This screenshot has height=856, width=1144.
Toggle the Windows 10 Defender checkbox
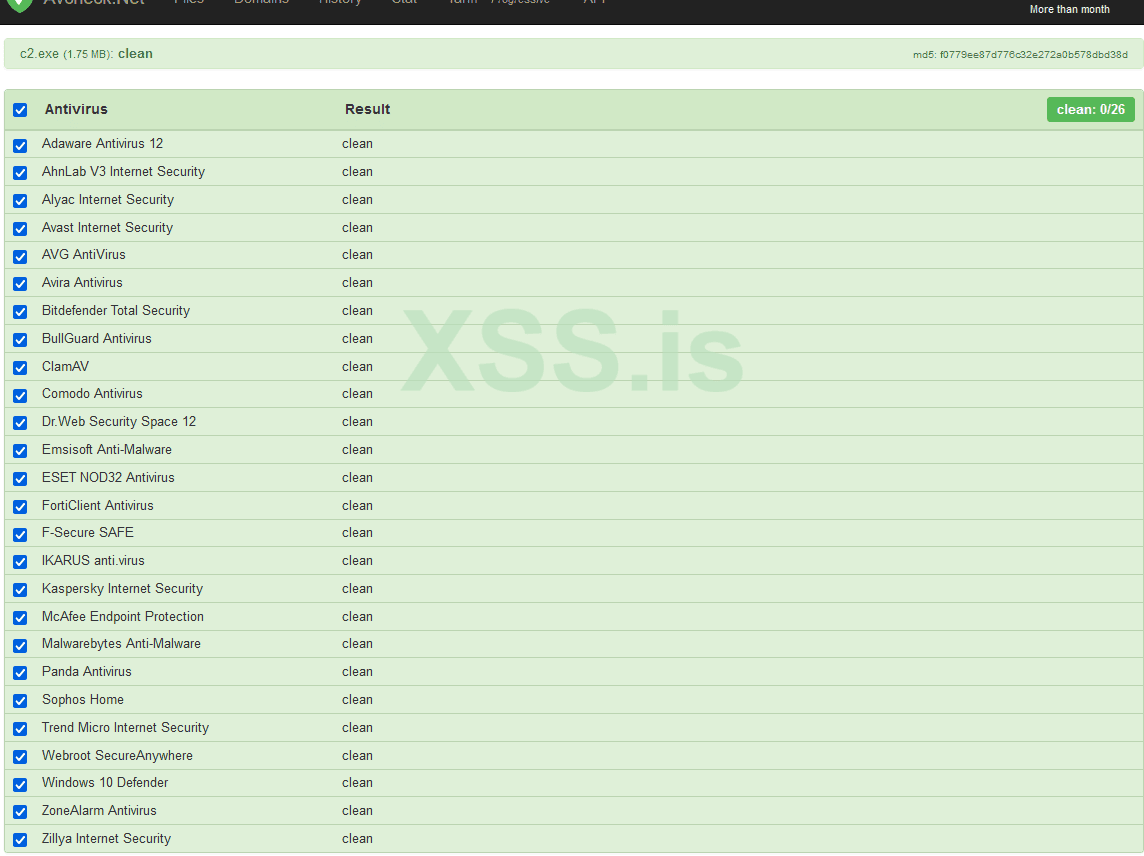tap(20, 784)
